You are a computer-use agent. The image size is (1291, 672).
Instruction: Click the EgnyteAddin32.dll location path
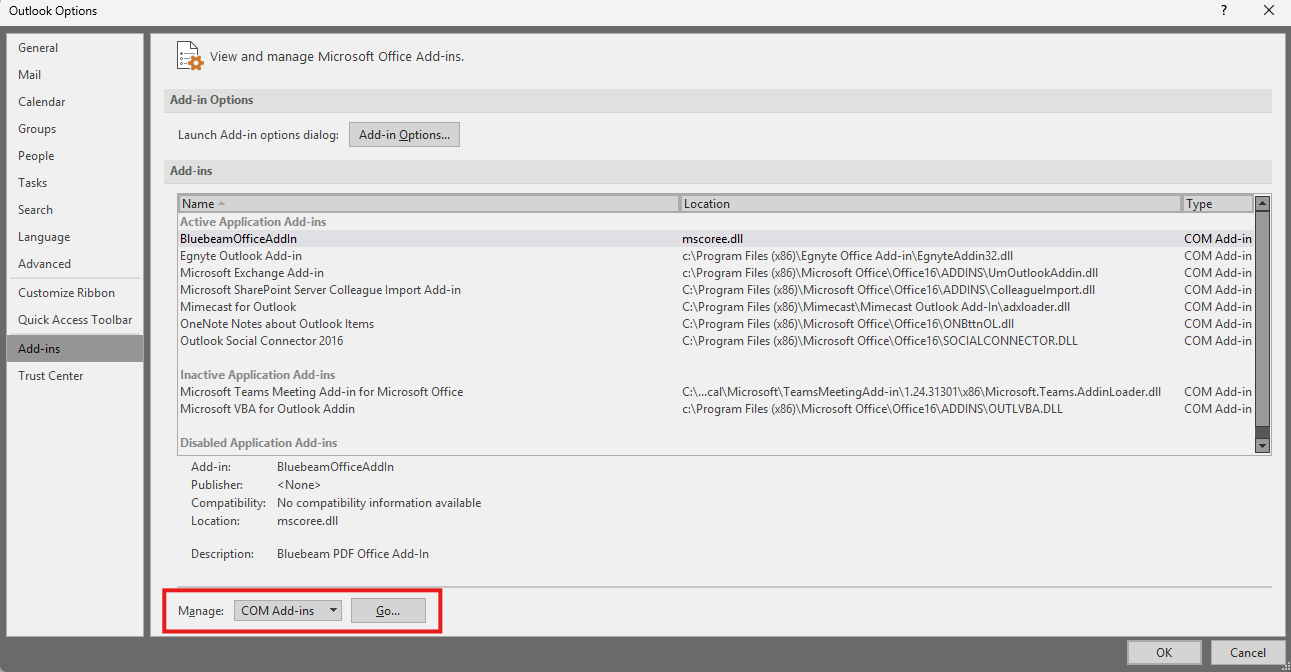point(848,256)
